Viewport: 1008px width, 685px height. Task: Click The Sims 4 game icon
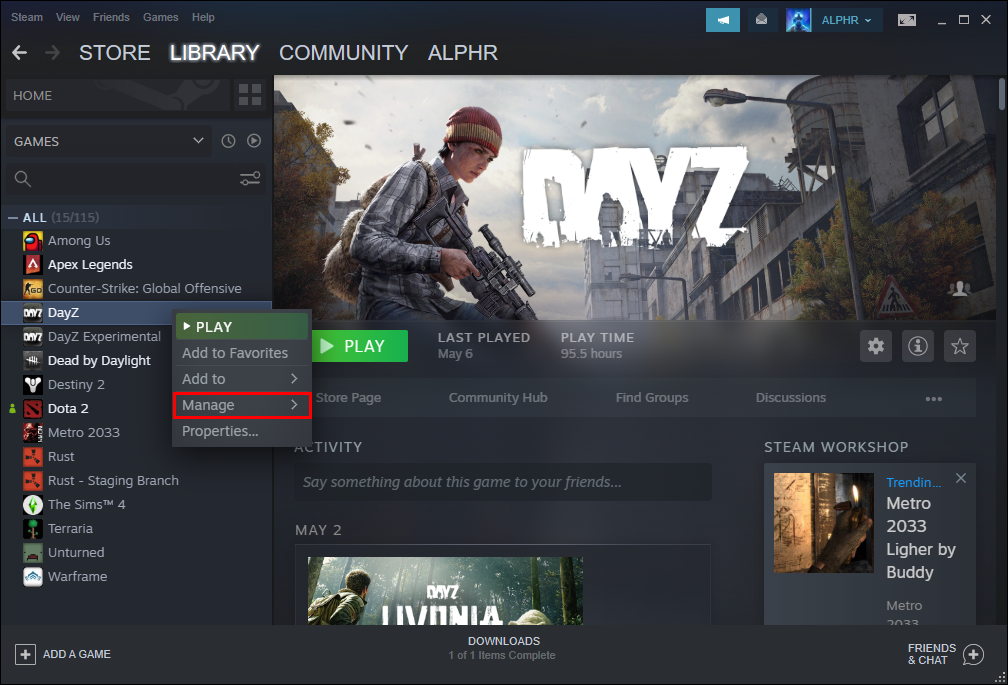(x=33, y=505)
